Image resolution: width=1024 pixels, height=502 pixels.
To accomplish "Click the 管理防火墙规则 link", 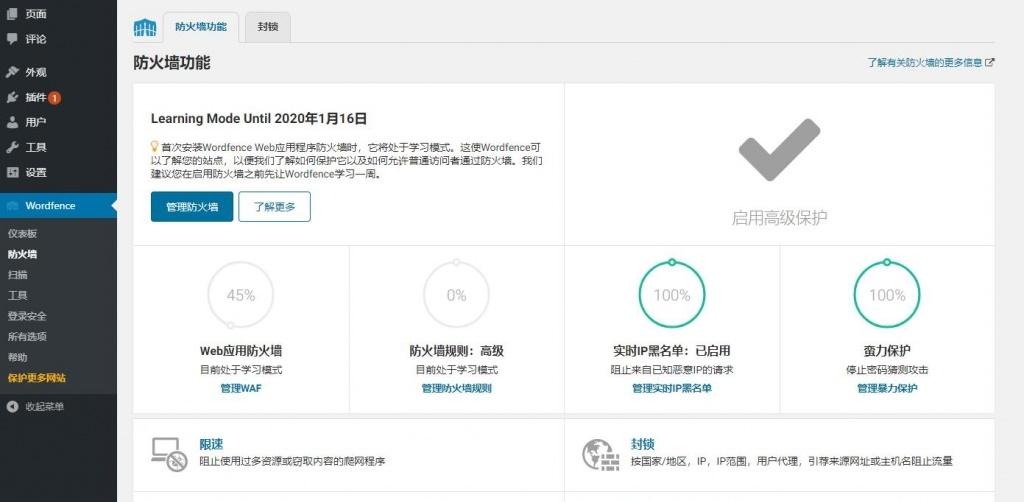I will [456, 388].
